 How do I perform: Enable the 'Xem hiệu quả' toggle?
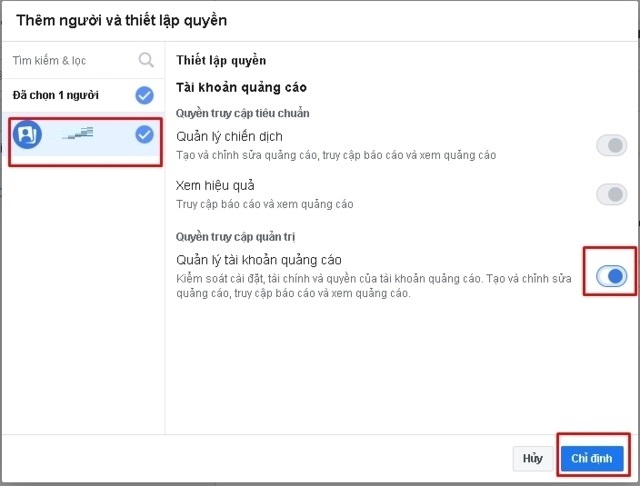611,195
